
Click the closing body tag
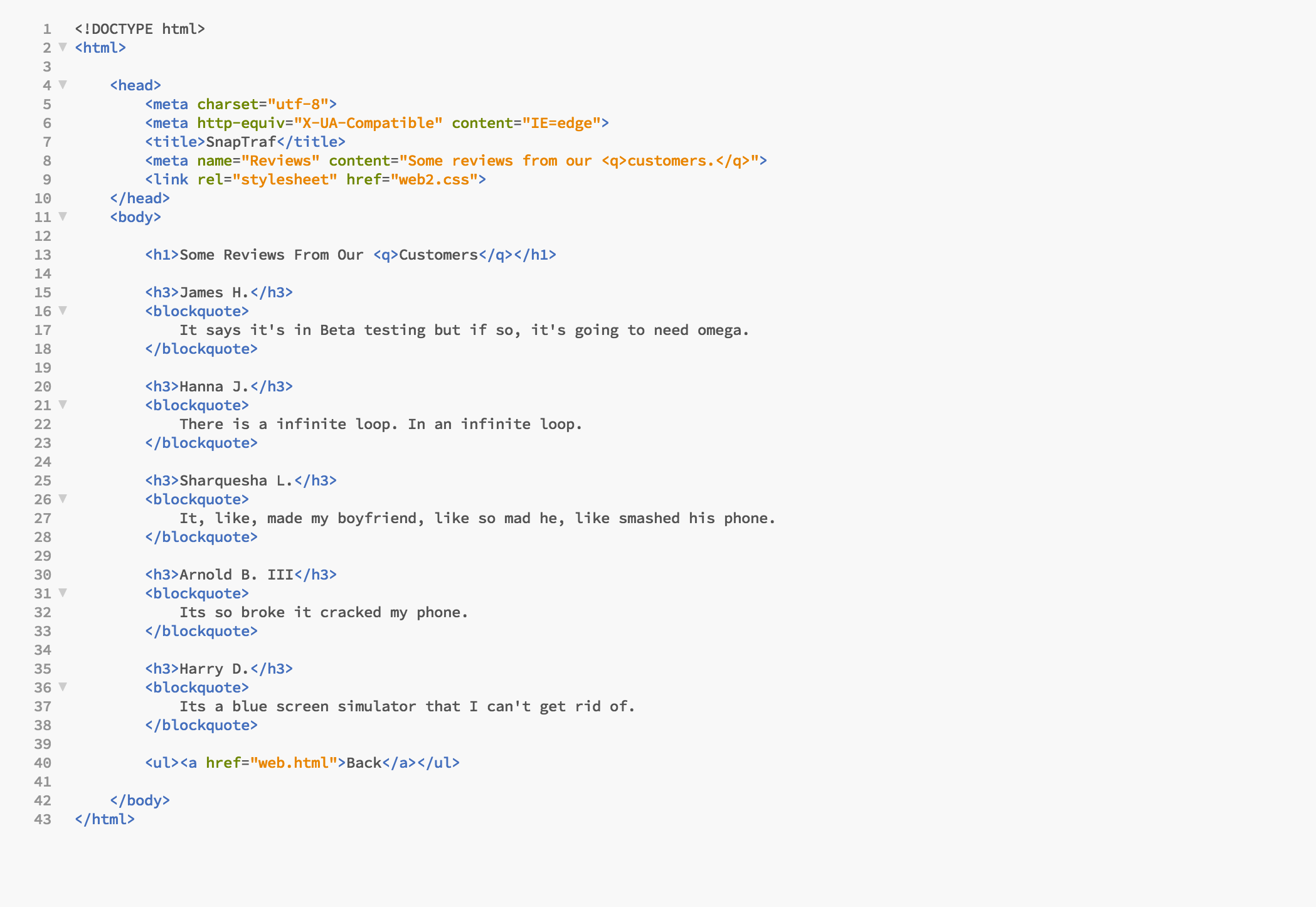[x=139, y=800]
